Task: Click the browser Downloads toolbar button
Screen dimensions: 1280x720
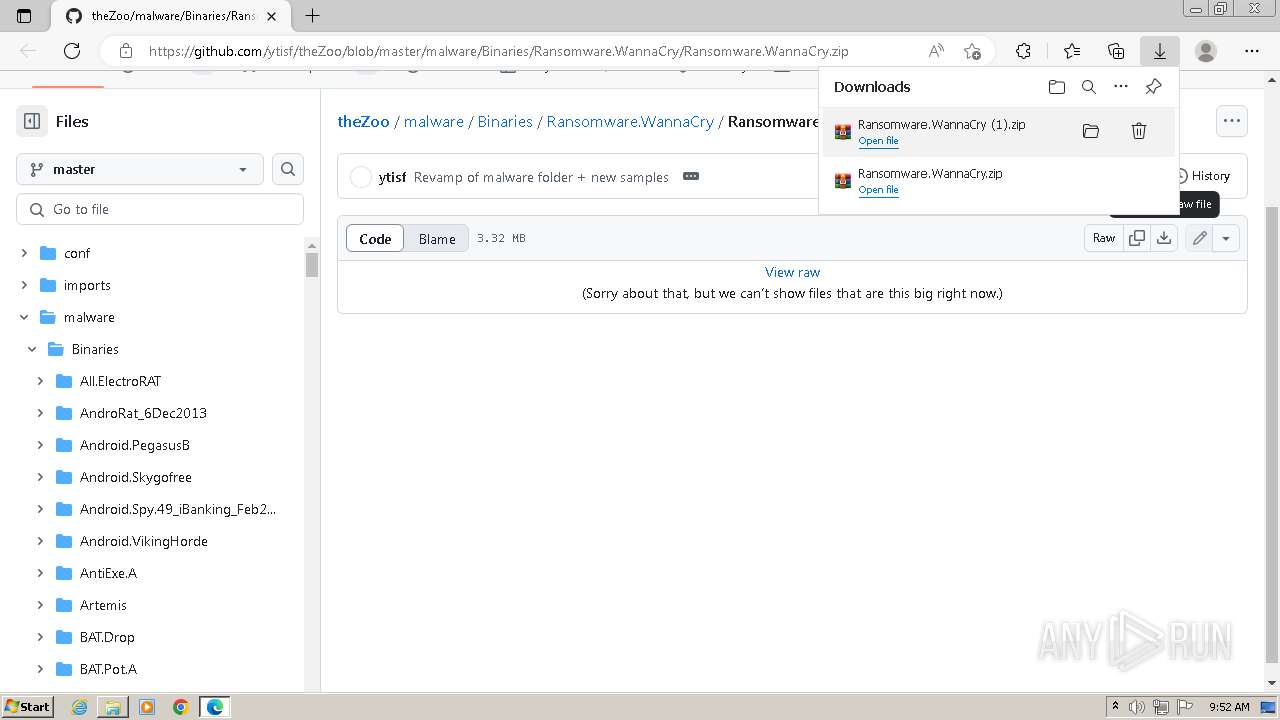Action: [1160, 51]
